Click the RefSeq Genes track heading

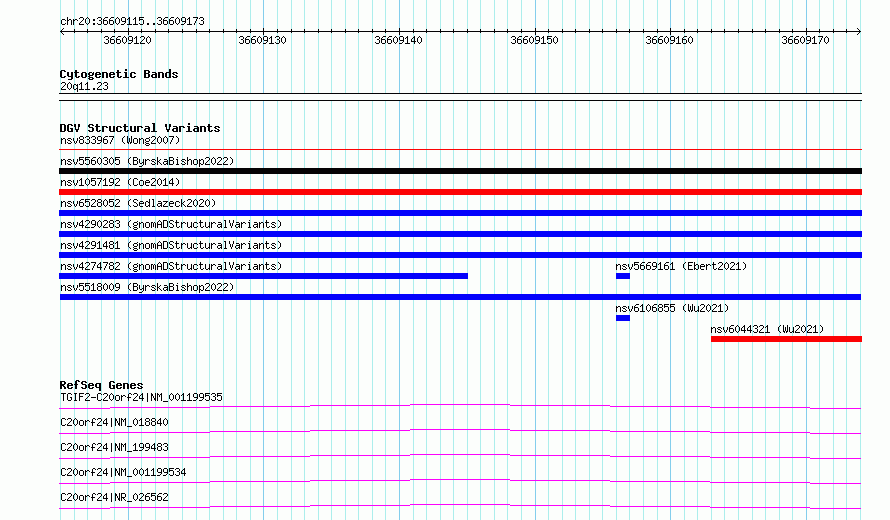pyautogui.click(x=101, y=385)
